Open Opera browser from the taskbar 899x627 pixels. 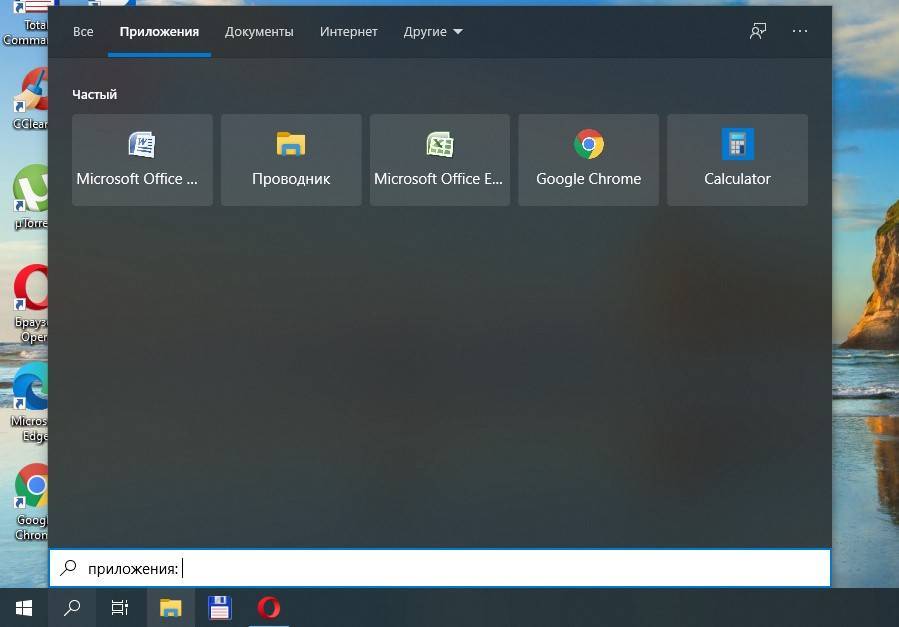click(x=268, y=607)
